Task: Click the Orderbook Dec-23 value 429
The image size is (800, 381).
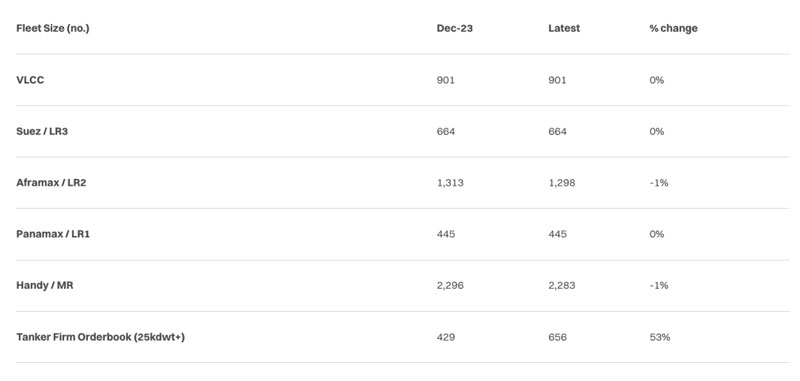Action: tap(445, 337)
